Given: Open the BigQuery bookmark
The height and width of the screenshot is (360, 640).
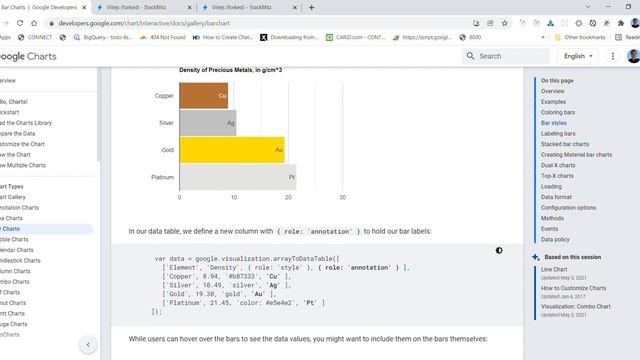Looking at the screenshot, I should tap(103, 37).
